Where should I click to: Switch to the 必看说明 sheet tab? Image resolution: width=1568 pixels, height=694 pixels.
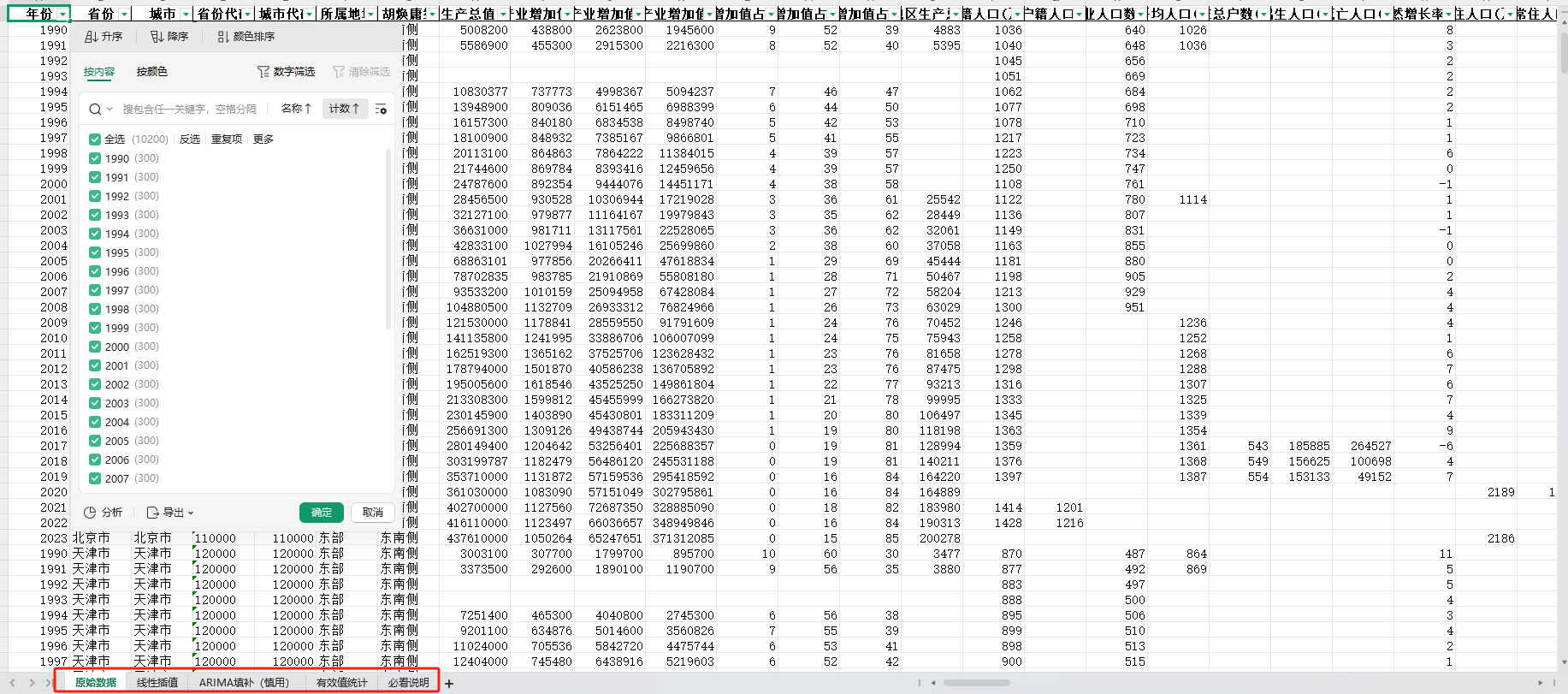tap(408, 683)
